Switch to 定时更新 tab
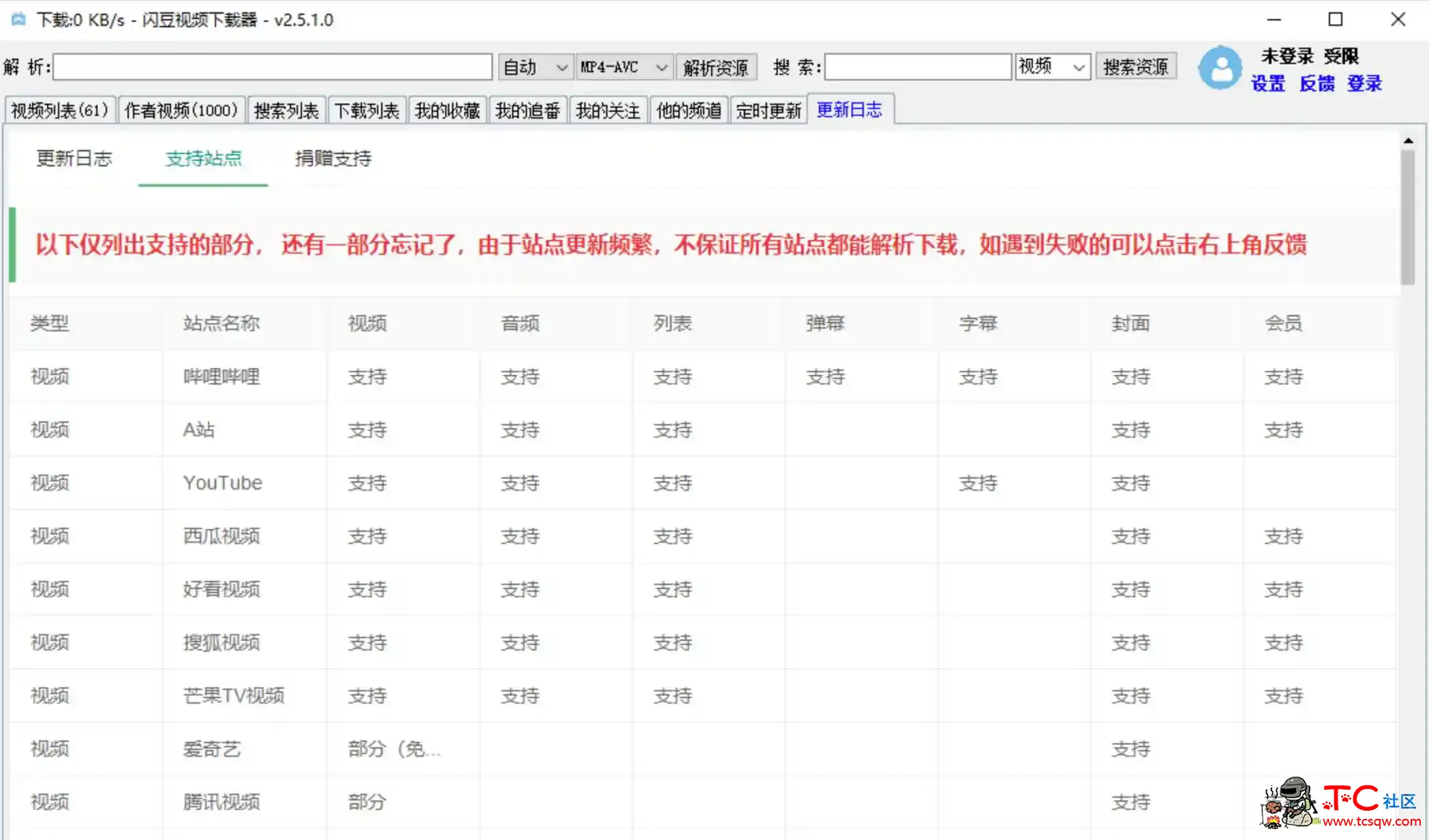The width and height of the screenshot is (1429, 840). pos(768,110)
